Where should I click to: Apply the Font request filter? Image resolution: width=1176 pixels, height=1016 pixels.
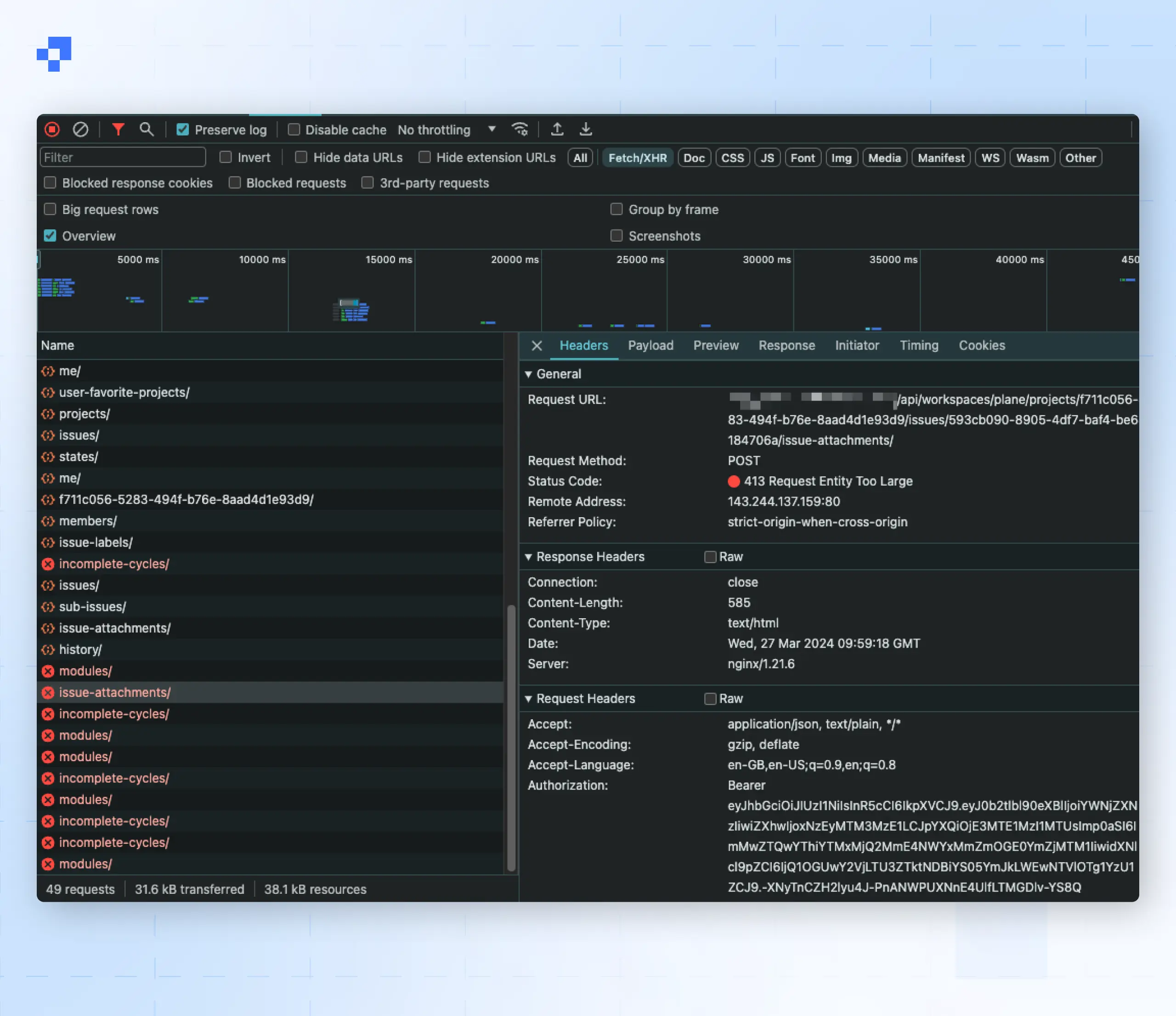[x=802, y=157]
